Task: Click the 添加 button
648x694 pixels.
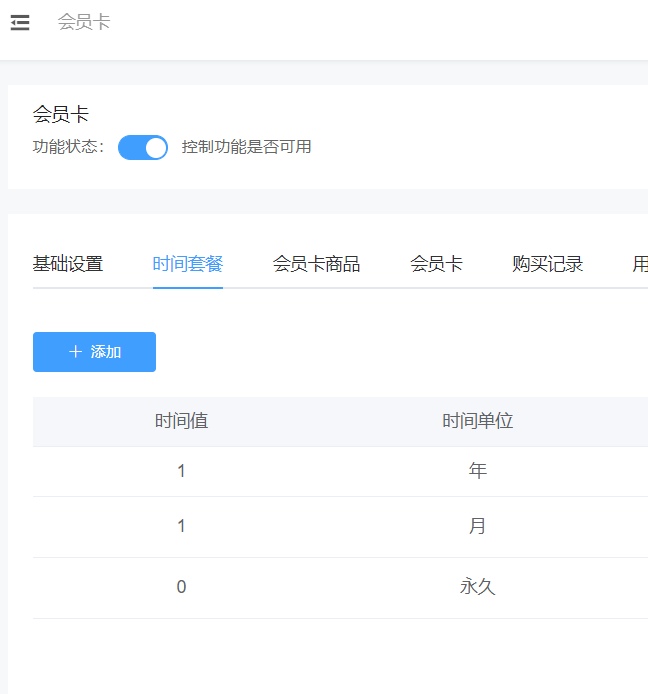Action: pos(94,352)
